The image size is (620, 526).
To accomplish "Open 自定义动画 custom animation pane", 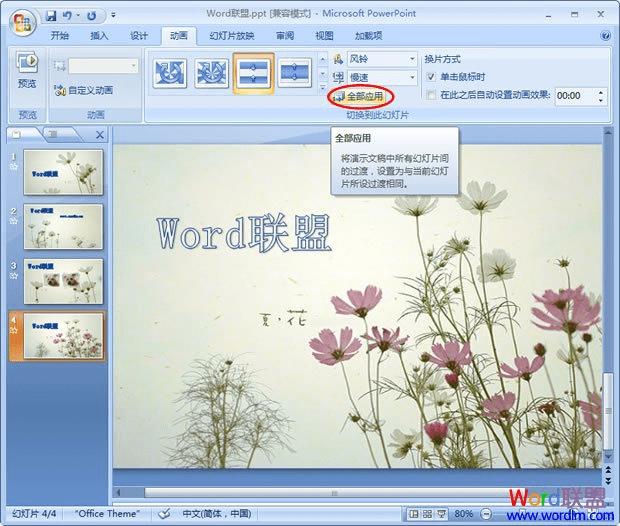I will coord(84,90).
